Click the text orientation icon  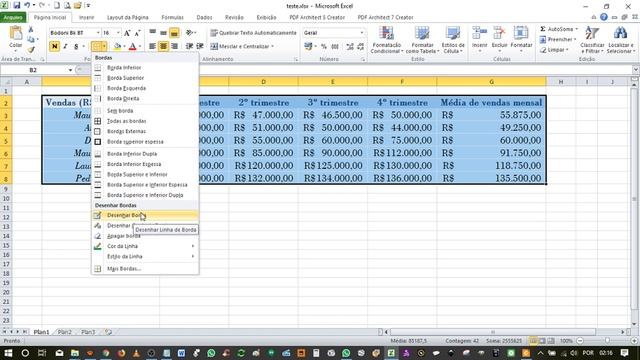click(189, 33)
